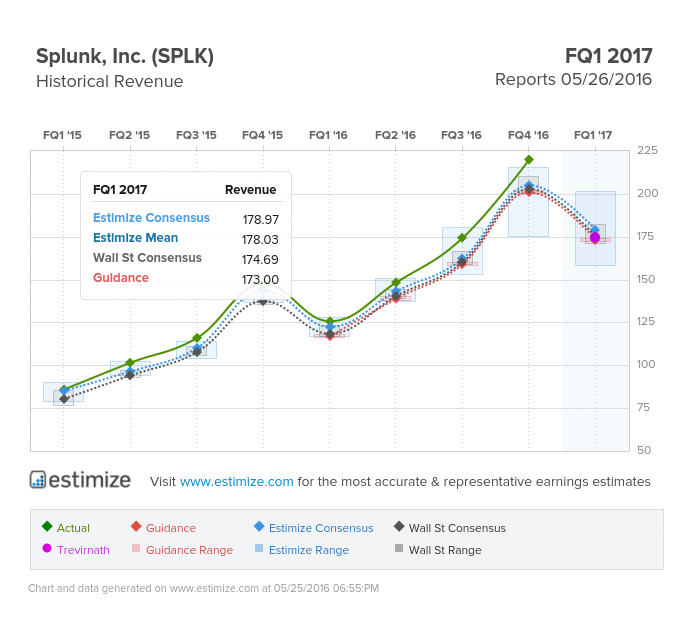This screenshot has width=685, height=620.
Task: Toggle the Estimize Consensus legend label
Action: tap(321, 528)
